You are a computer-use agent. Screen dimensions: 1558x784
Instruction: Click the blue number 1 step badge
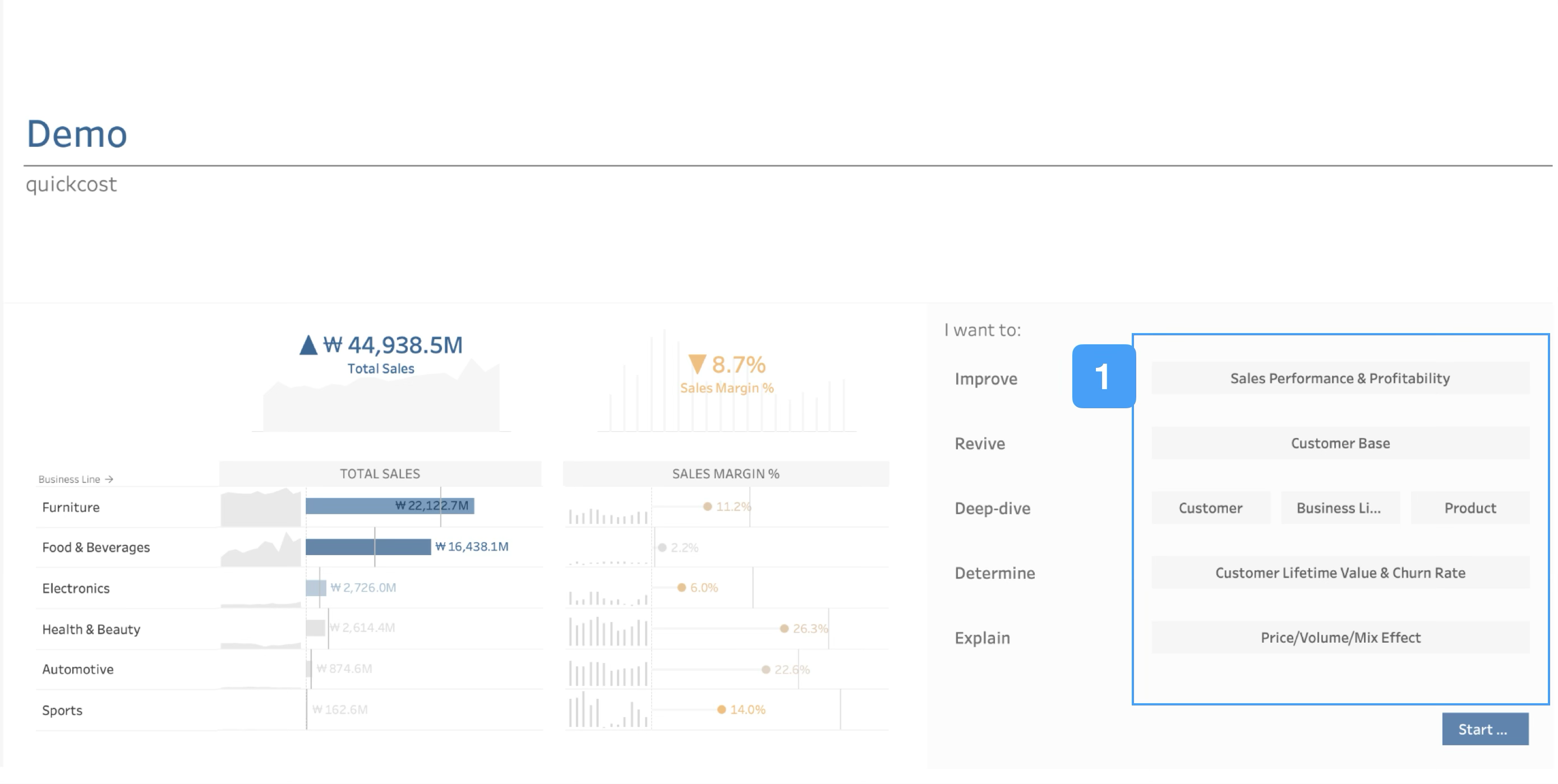1103,376
